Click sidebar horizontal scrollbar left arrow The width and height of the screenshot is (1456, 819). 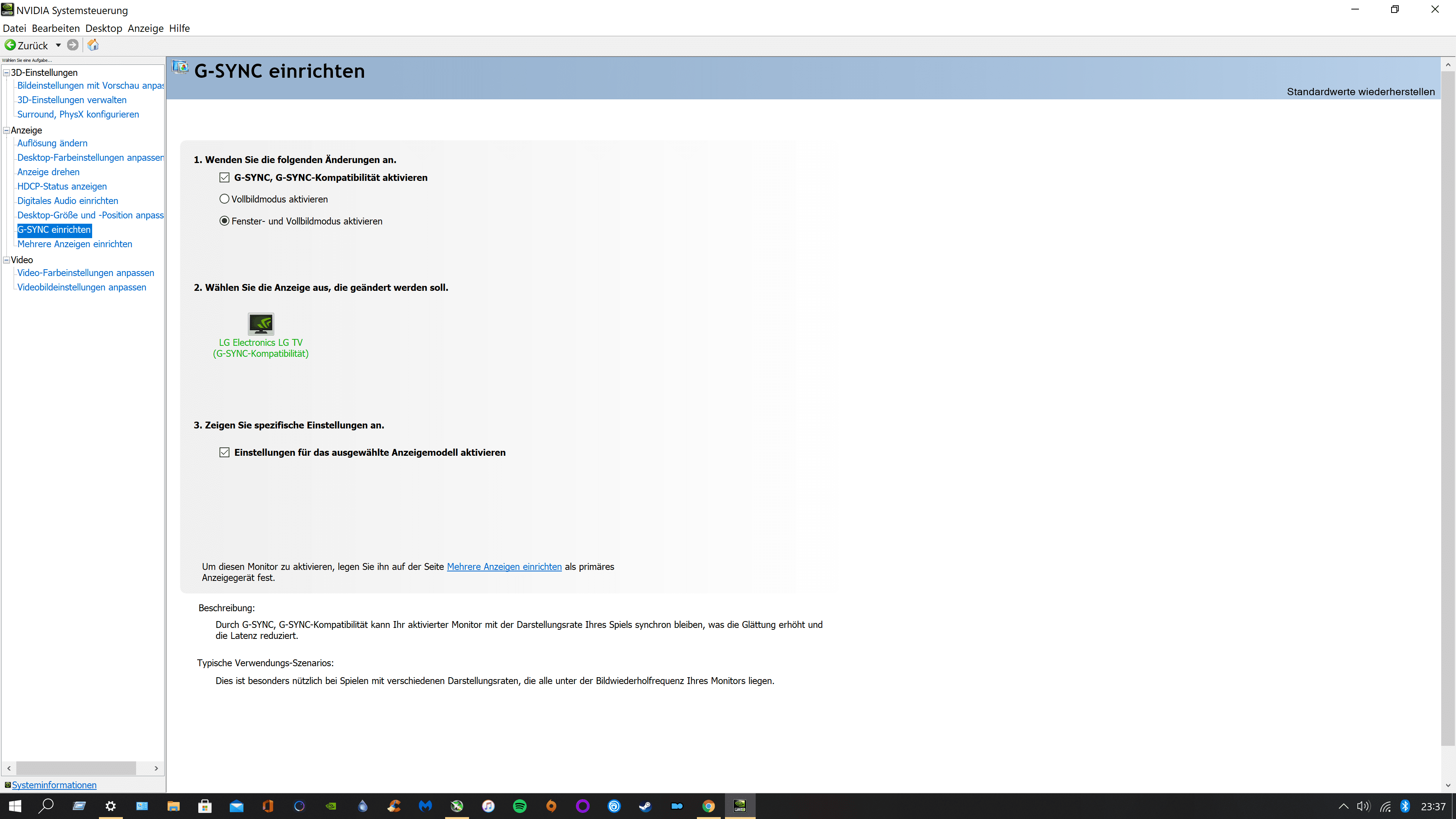pyautogui.click(x=9, y=768)
